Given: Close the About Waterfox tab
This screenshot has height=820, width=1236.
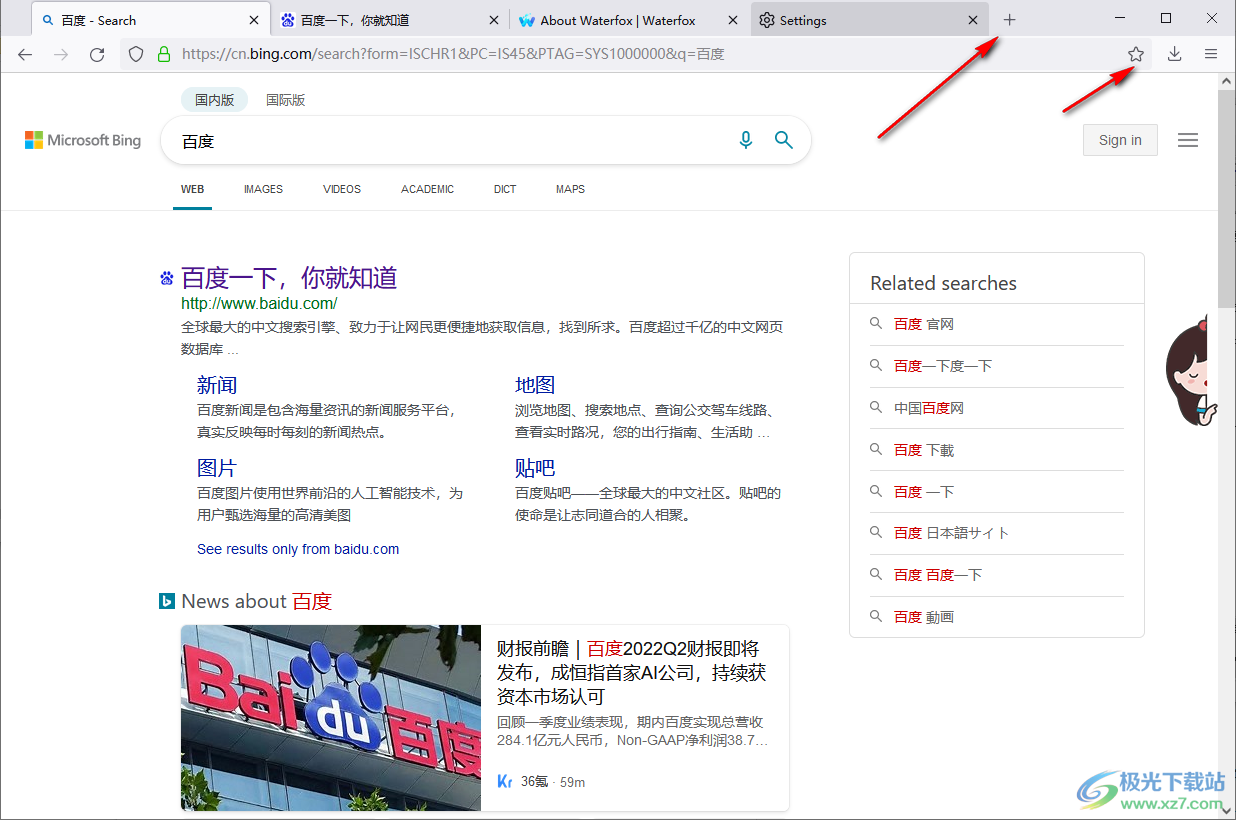Looking at the screenshot, I should coord(734,20).
